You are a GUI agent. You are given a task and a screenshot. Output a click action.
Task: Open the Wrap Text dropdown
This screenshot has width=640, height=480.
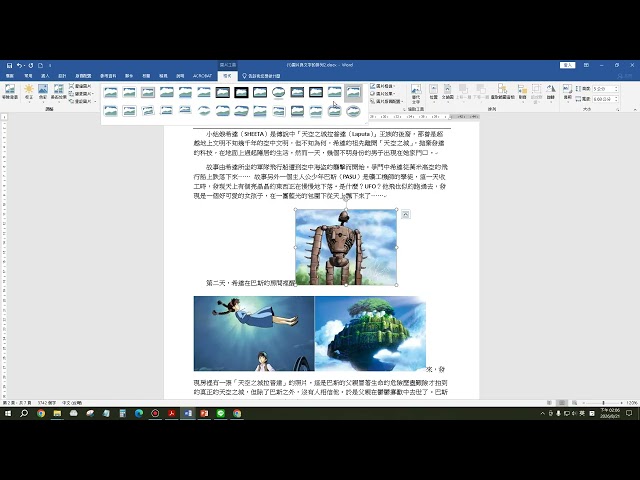(447, 92)
